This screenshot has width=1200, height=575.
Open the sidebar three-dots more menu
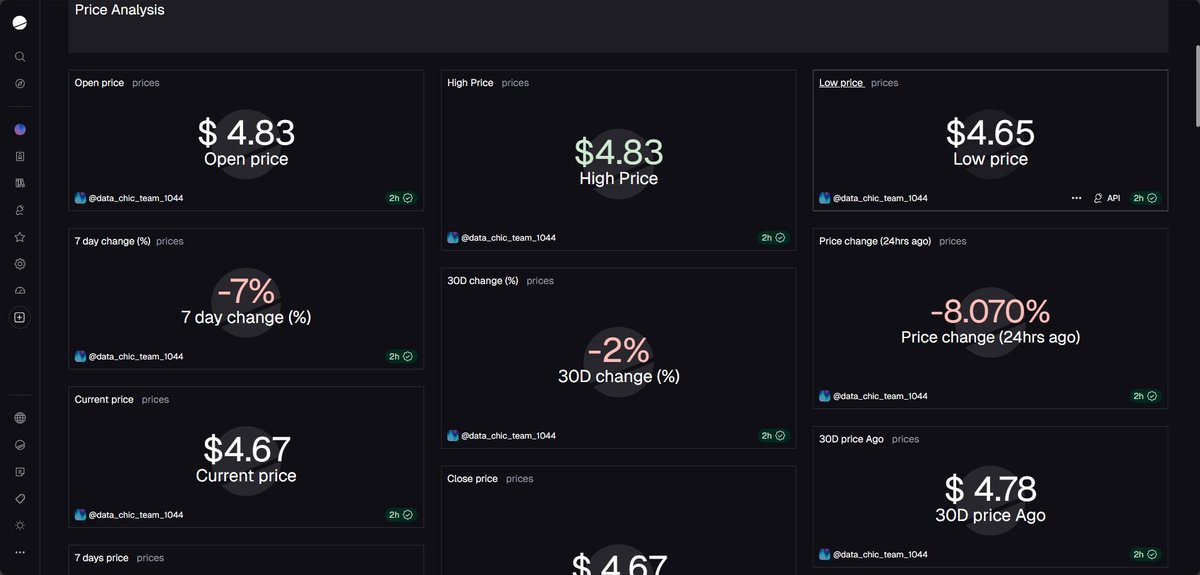(20, 552)
